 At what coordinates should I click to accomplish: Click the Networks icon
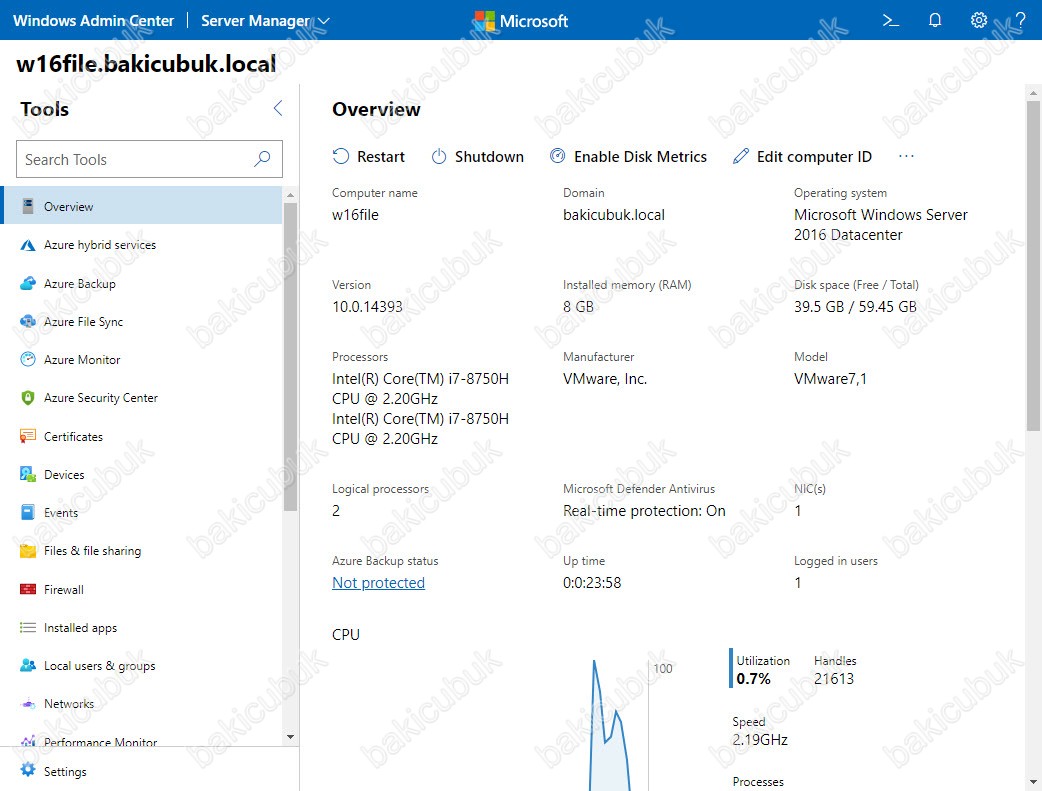(28, 703)
